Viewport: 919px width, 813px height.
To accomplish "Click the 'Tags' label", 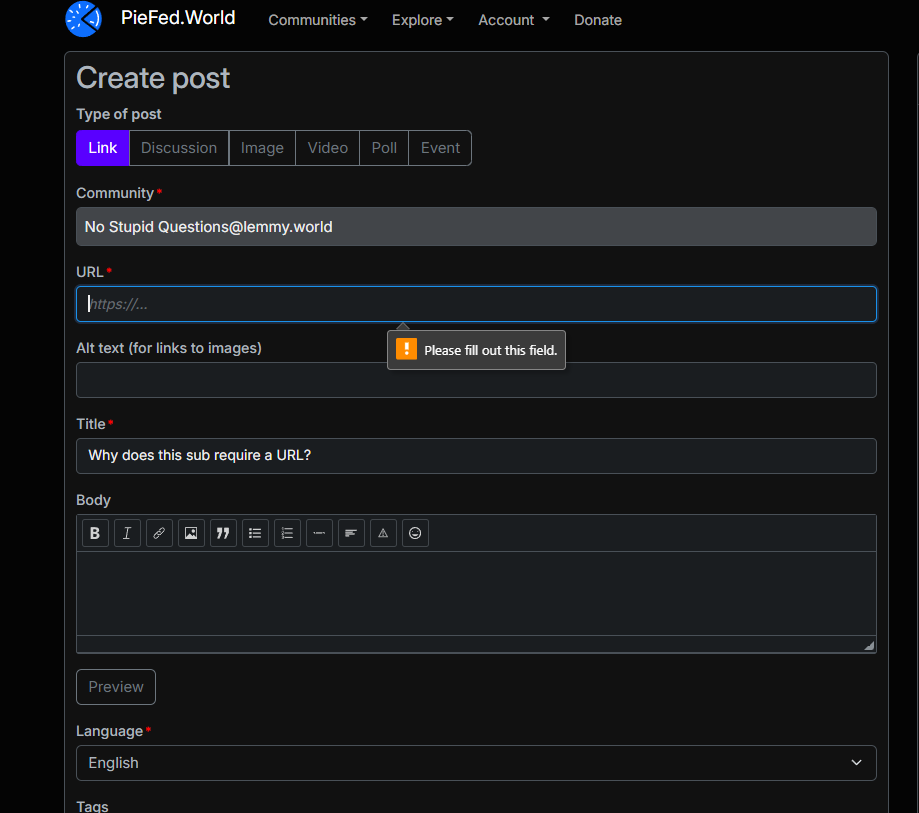I will click(92, 806).
